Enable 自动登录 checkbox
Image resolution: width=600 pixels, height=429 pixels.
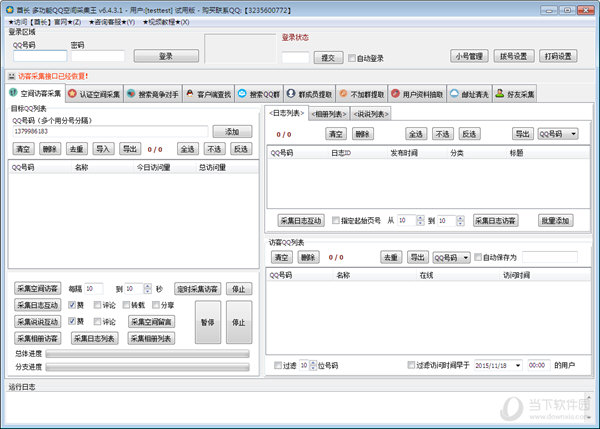tap(351, 58)
